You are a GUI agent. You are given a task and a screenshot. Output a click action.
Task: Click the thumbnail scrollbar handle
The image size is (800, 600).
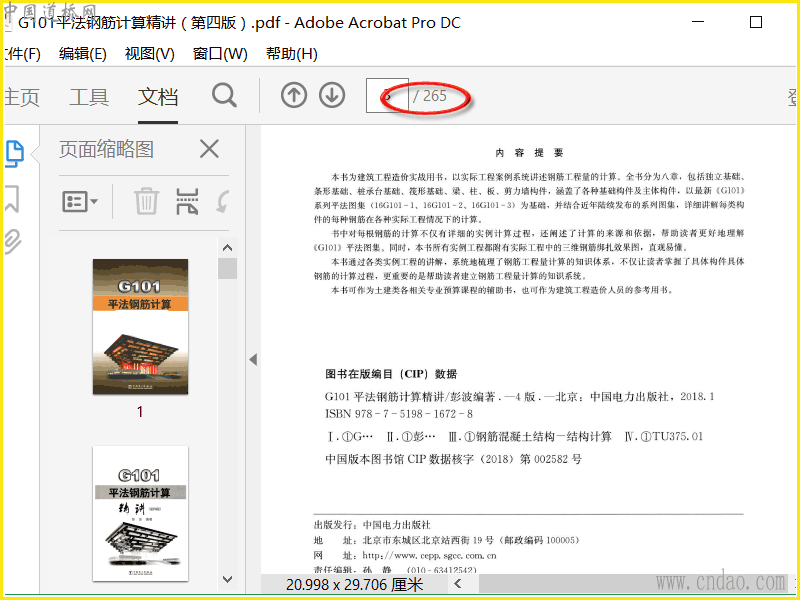click(228, 268)
